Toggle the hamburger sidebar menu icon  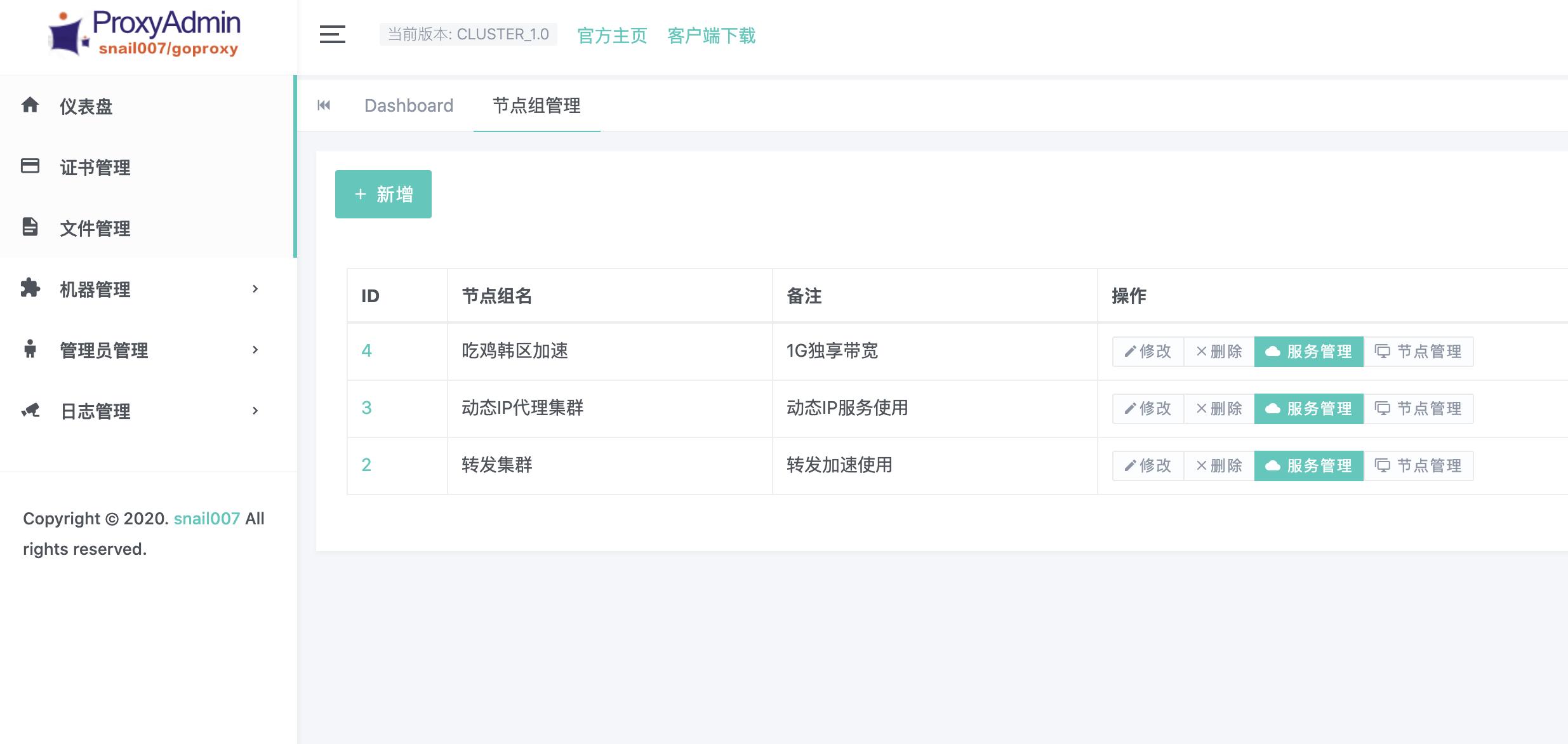coord(332,34)
